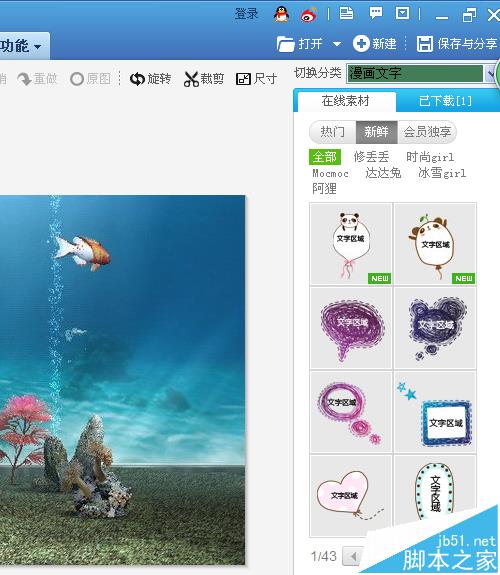Open the 漫画文字 category combo box
This screenshot has height=575, width=500.
tap(415, 74)
